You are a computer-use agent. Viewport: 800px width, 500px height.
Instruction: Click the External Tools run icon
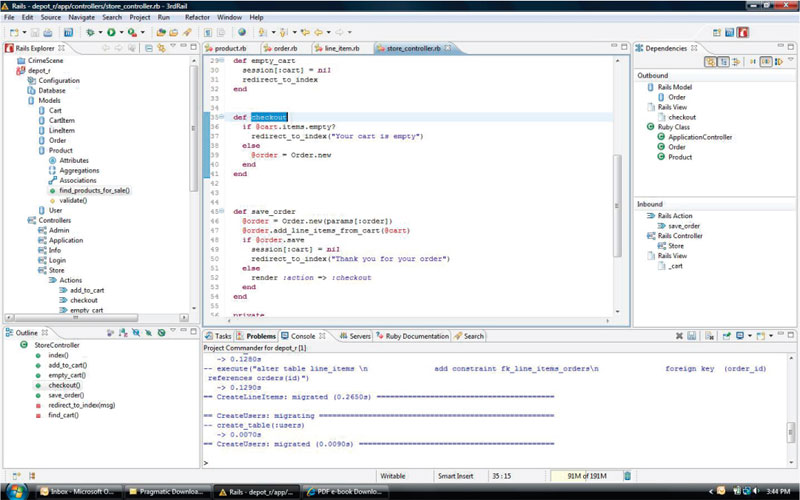pos(132,33)
